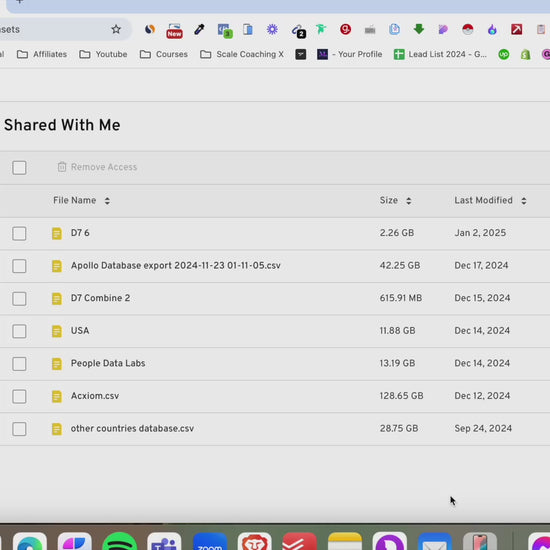Open the Lead List 2024 bookmark

pos(440,54)
